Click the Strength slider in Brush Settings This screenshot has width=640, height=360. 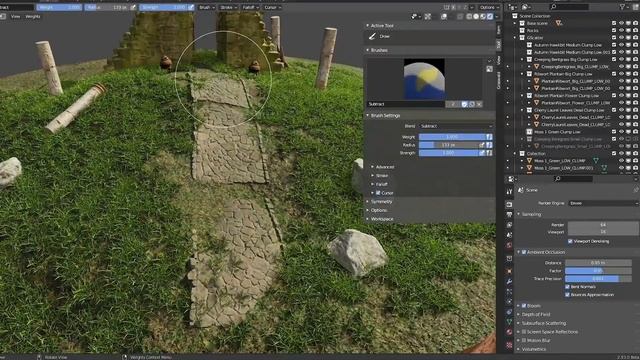449,153
